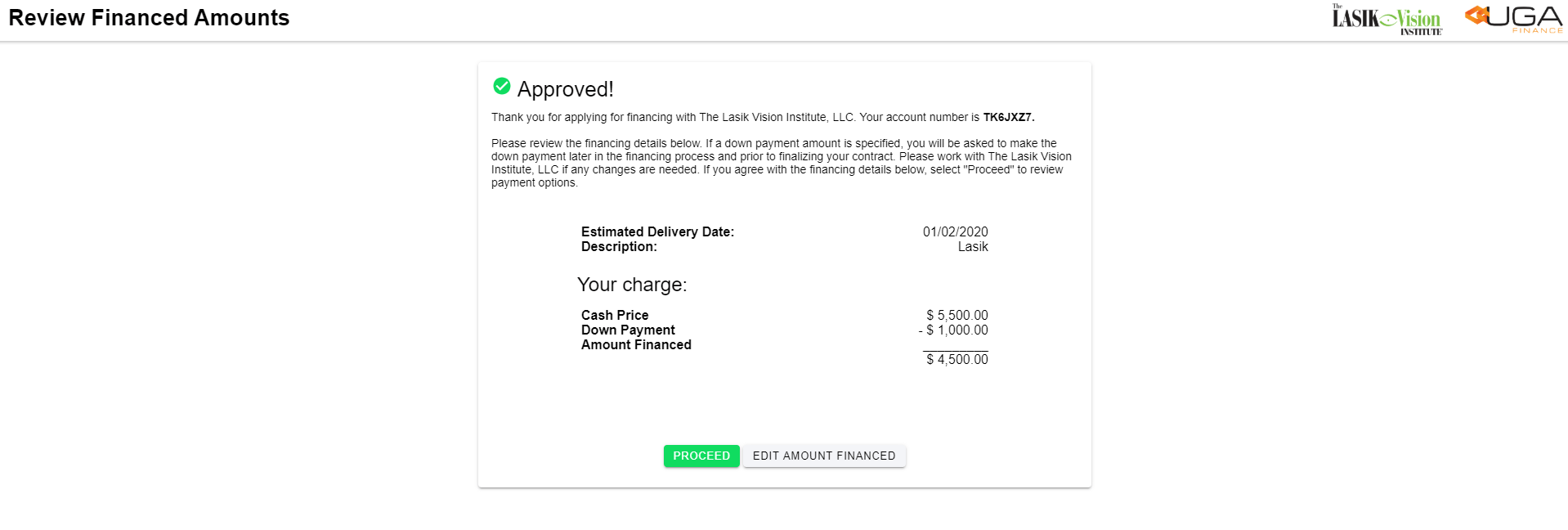Click the Description label
This screenshot has width=1568, height=530.
pos(619,247)
